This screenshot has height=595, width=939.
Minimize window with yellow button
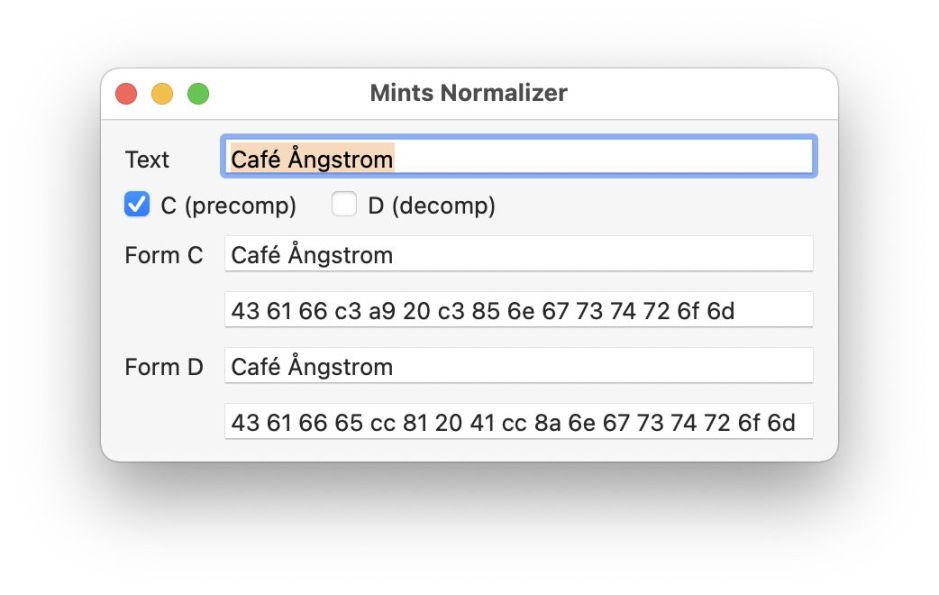(x=162, y=94)
